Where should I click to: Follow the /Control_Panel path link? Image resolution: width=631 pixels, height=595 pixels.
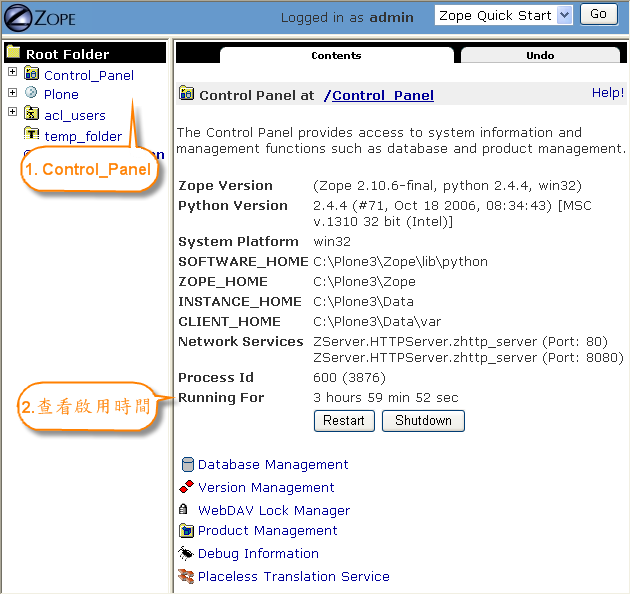pos(379,95)
